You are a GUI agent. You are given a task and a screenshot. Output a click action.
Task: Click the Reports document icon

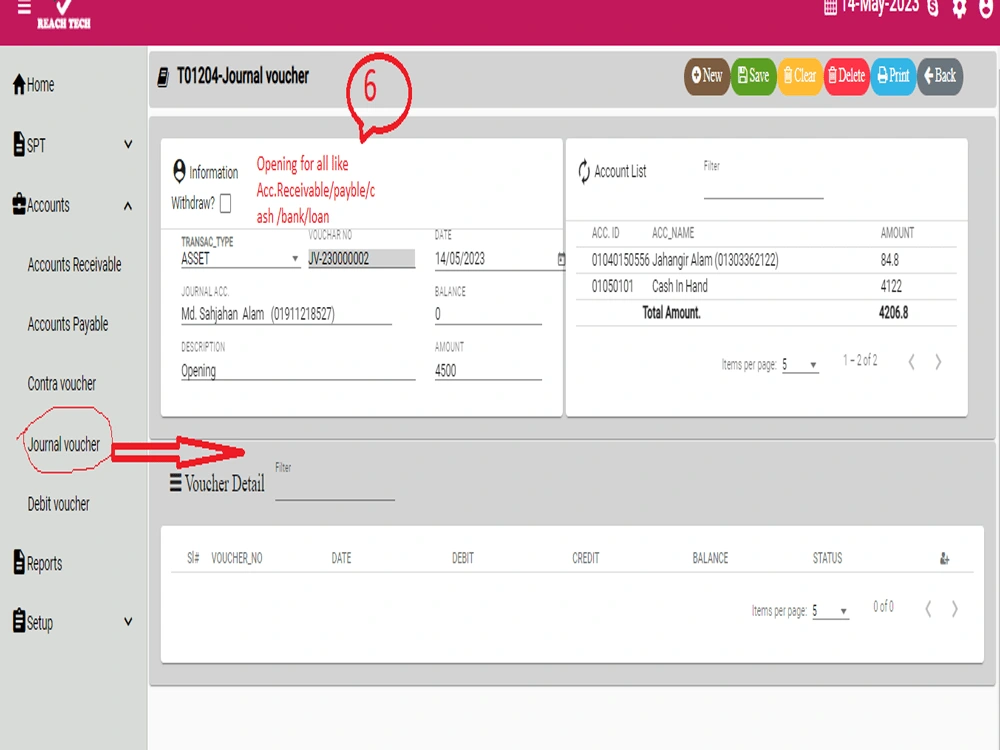(x=19, y=561)
